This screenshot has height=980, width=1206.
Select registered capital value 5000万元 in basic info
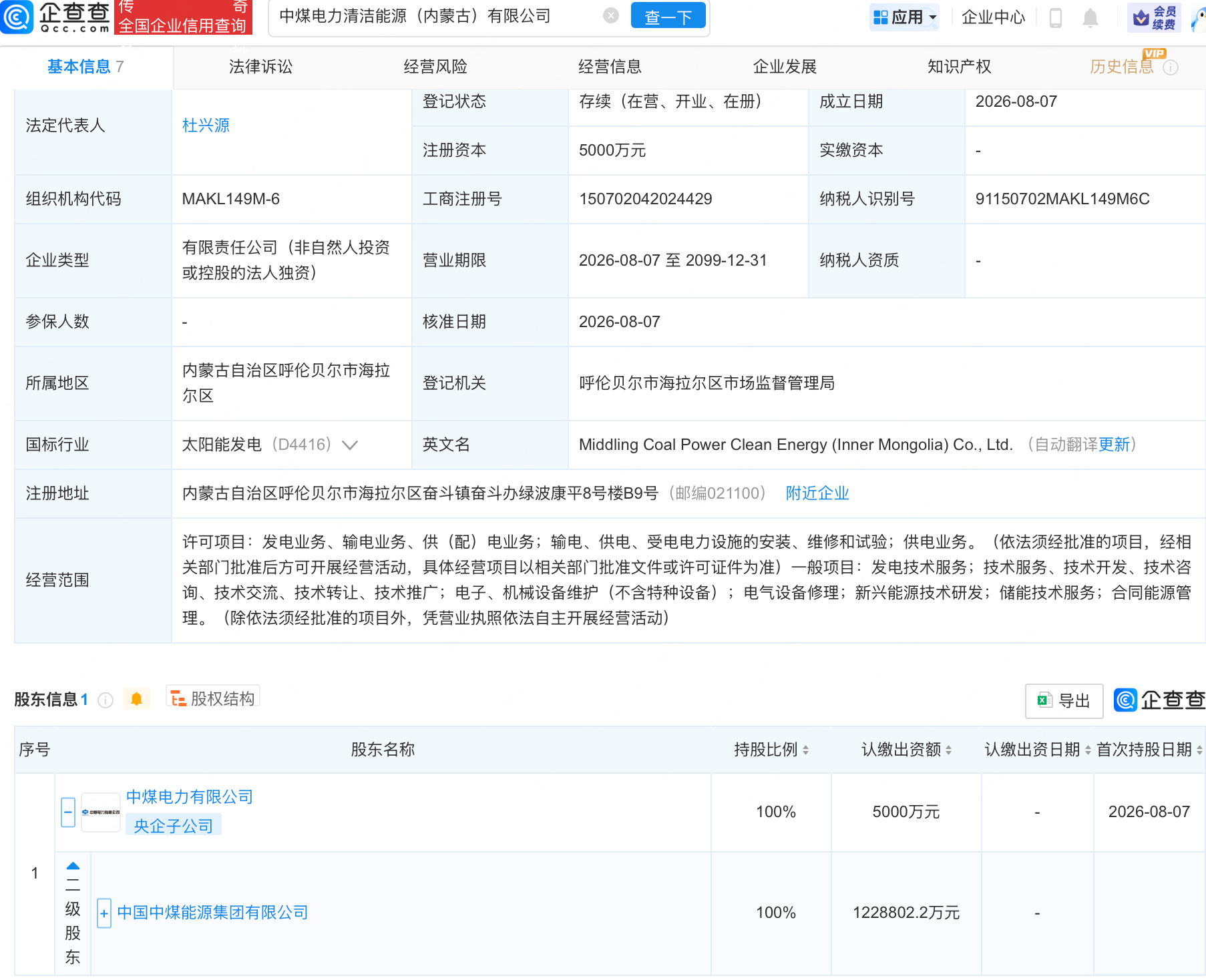tap(612, 150)
